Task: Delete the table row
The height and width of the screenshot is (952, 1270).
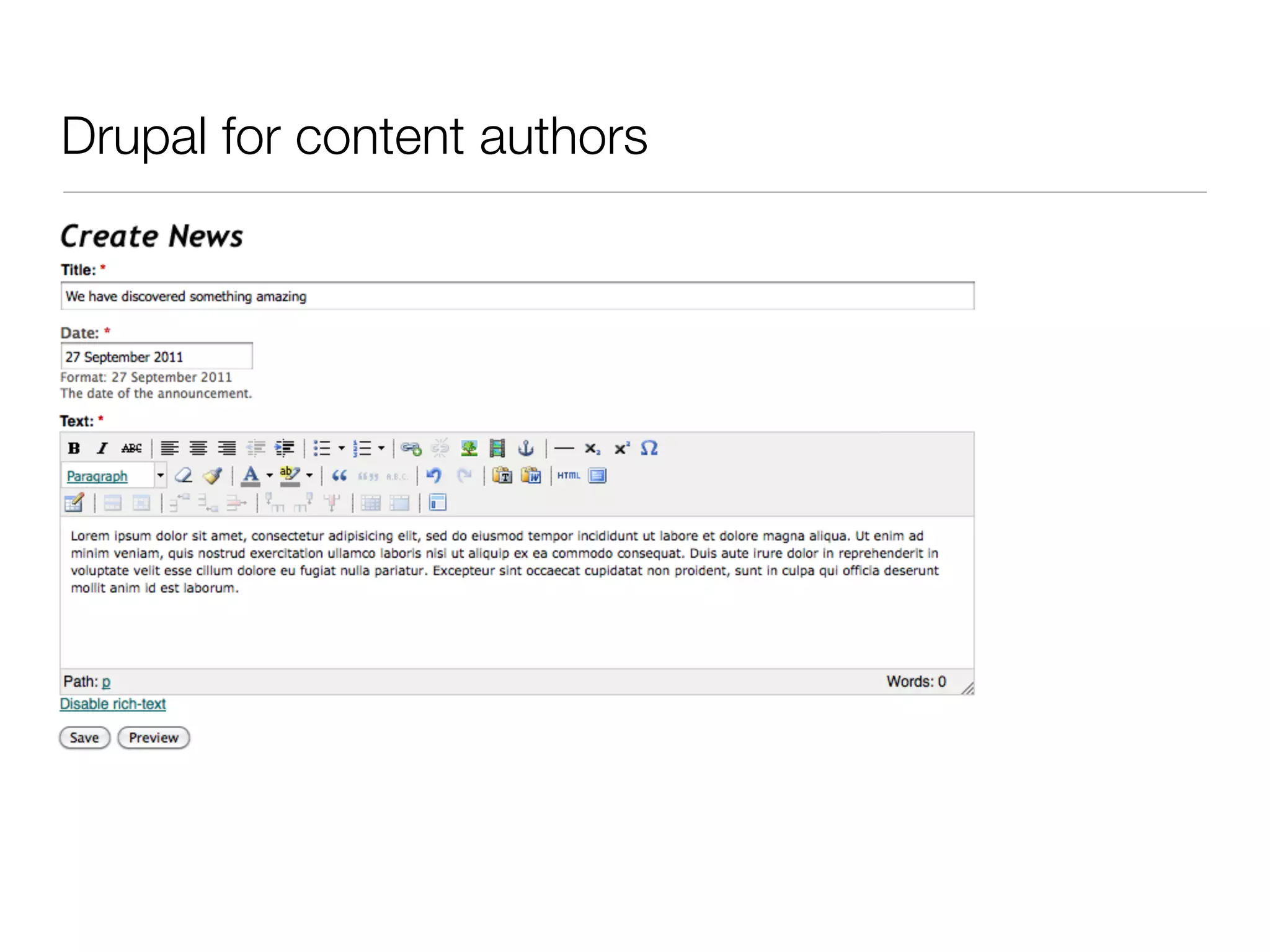Action: 236,503
